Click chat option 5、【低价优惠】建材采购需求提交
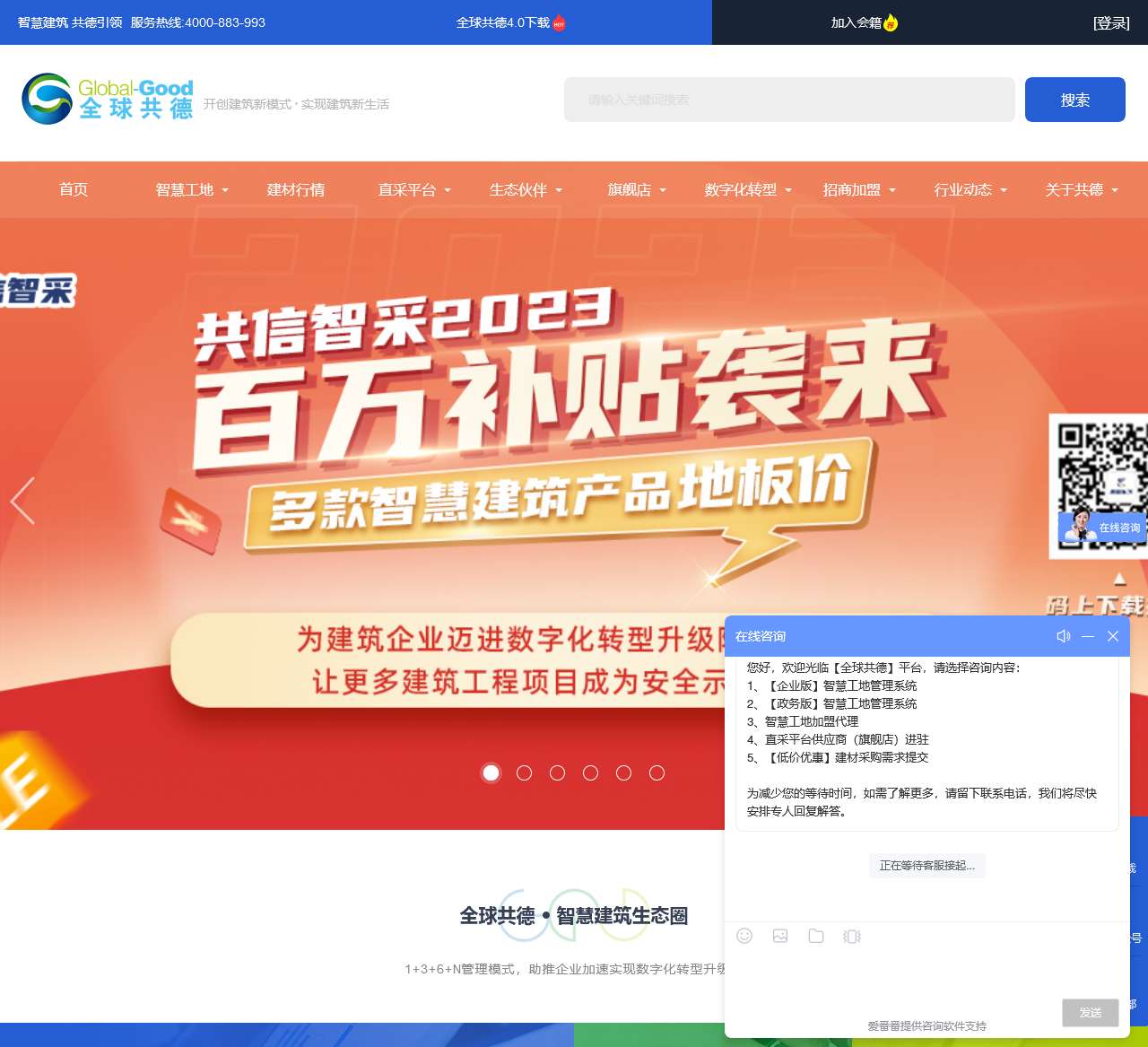 [x=838, y=757]
